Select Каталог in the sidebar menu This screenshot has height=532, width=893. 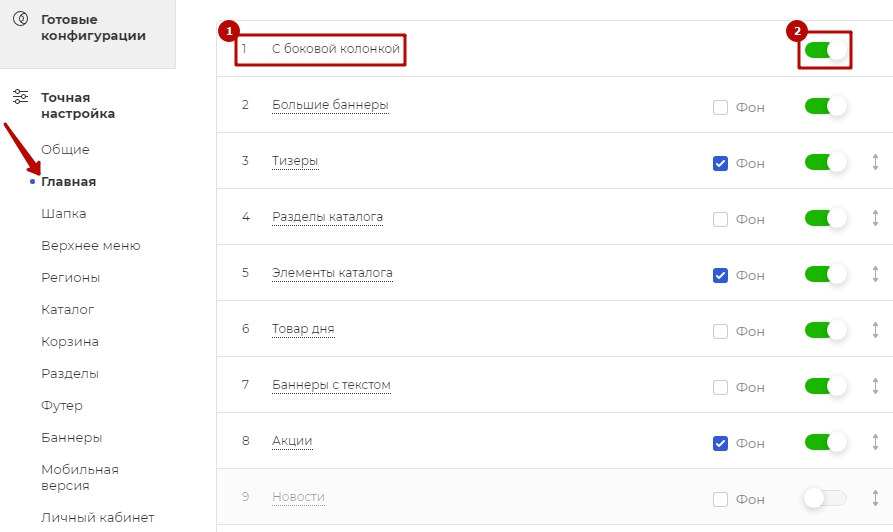click(x=68, y=309)
